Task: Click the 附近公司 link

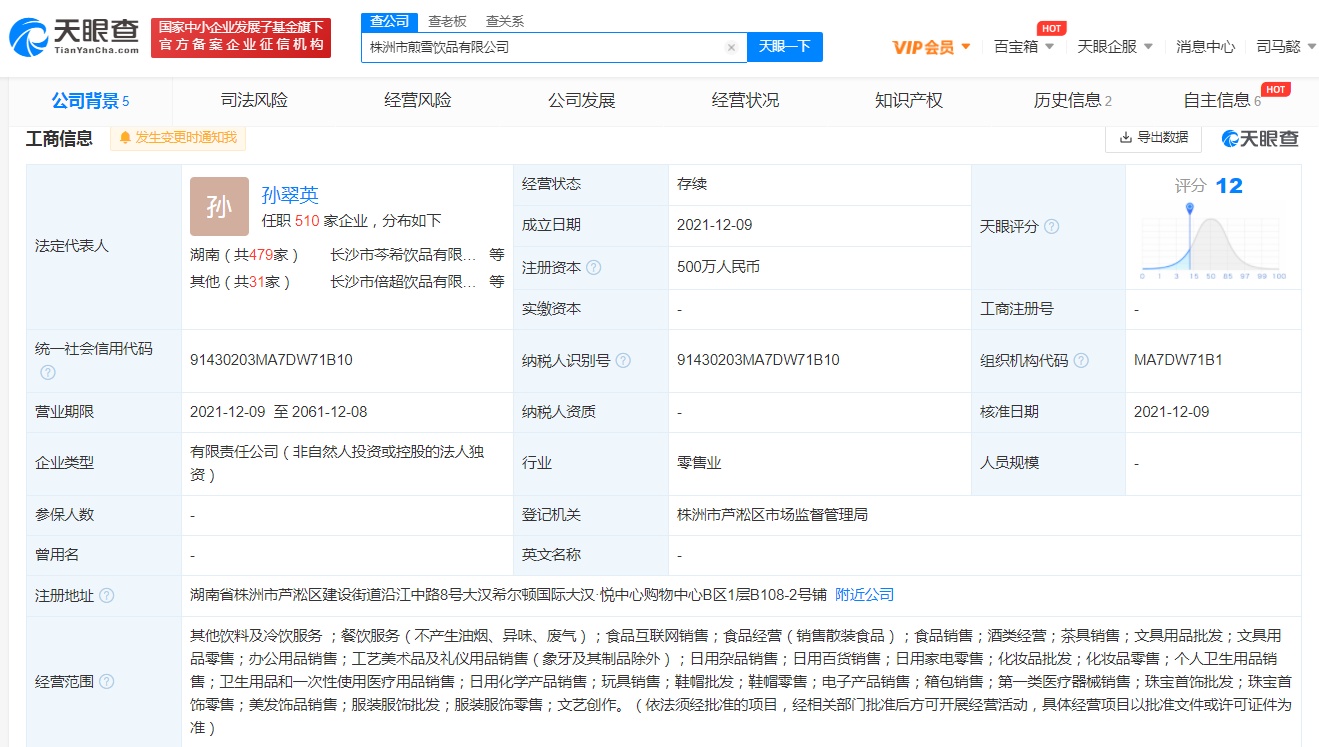Action: [x=864, y=595]
